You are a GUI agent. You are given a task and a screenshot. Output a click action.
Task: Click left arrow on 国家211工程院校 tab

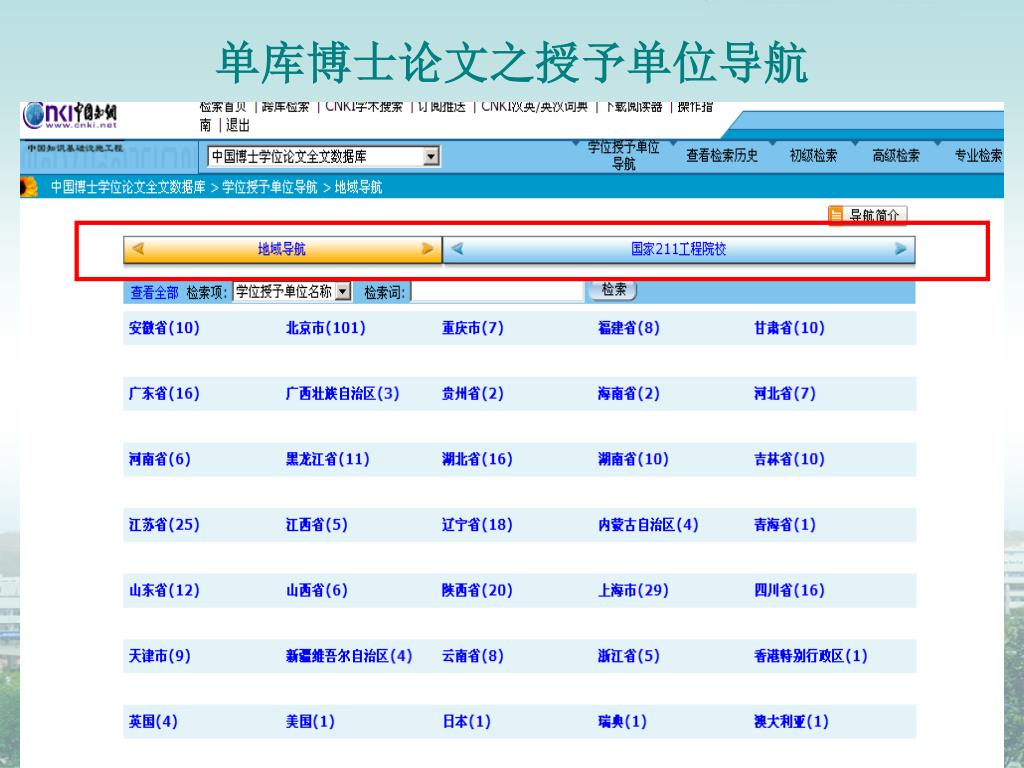pos(457,249)
